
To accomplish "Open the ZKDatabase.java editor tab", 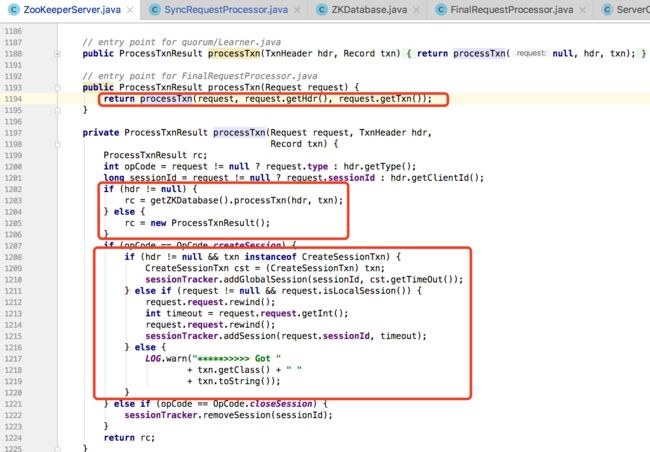I will click(x=369, y=10).
